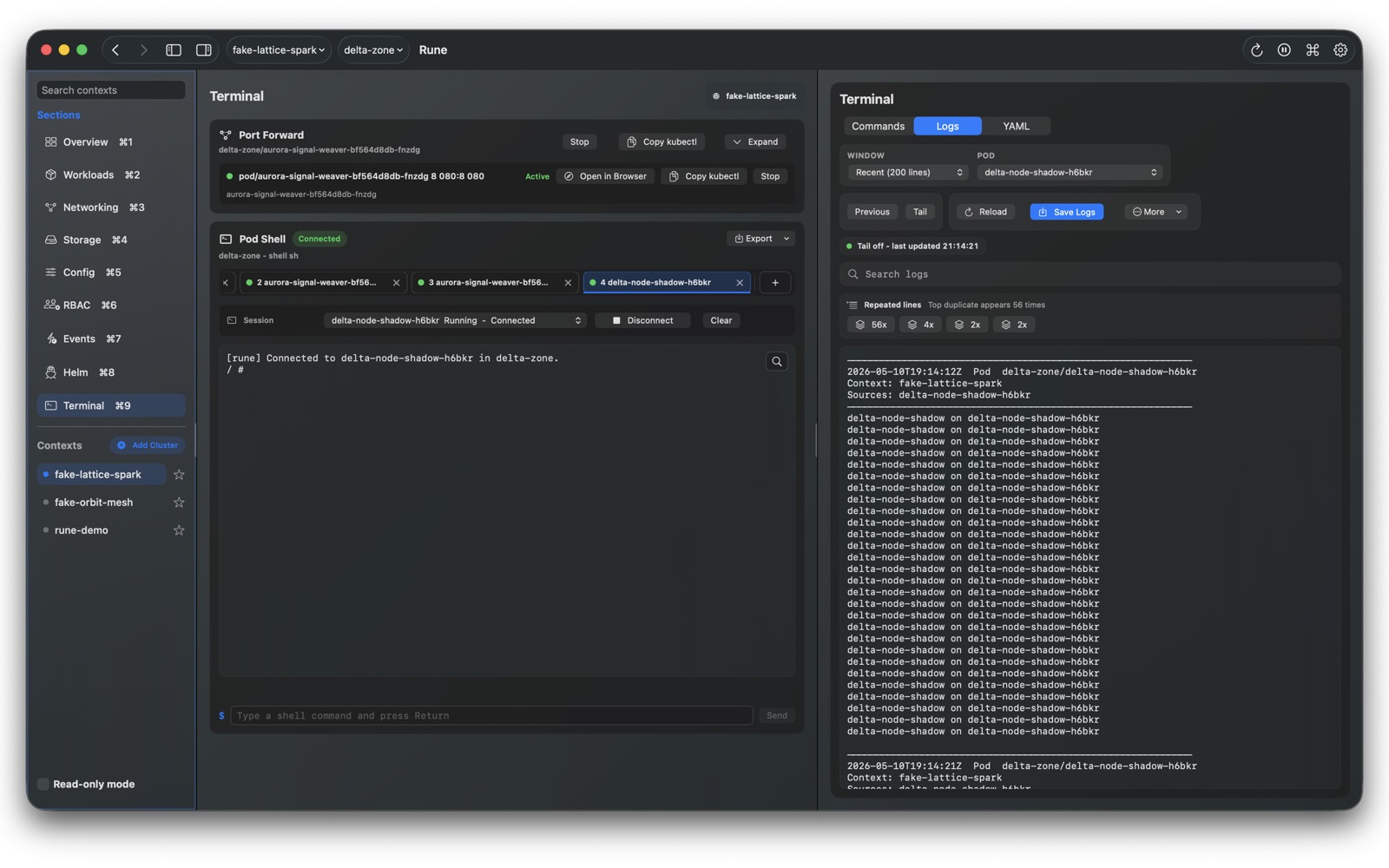
Task: Select the Logs tab
Action: (947, 127)
